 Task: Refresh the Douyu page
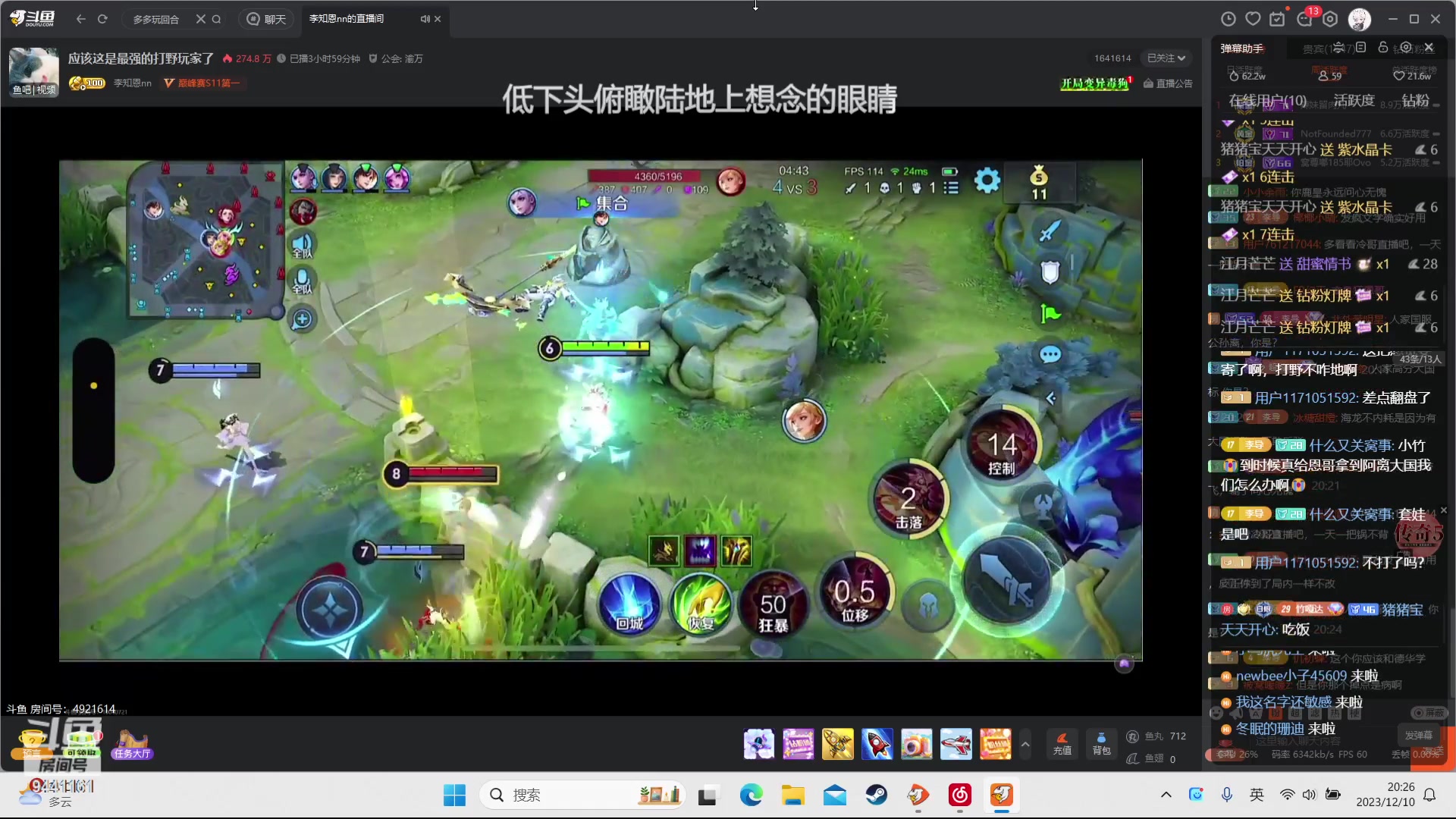102,19
